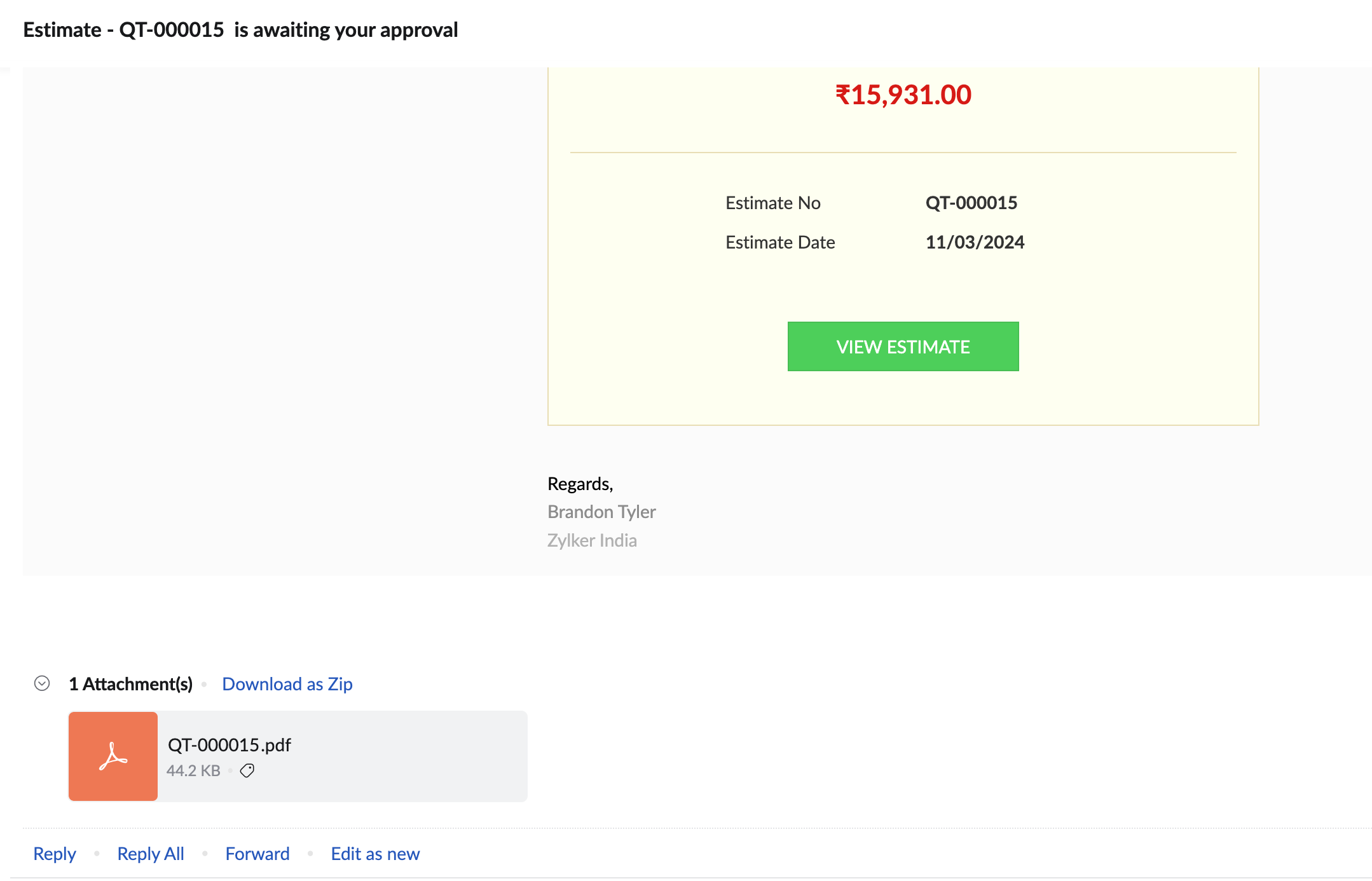Collapse the attachments section chevron
Screen dimensions: 1372x881
[x=42, y=683]
